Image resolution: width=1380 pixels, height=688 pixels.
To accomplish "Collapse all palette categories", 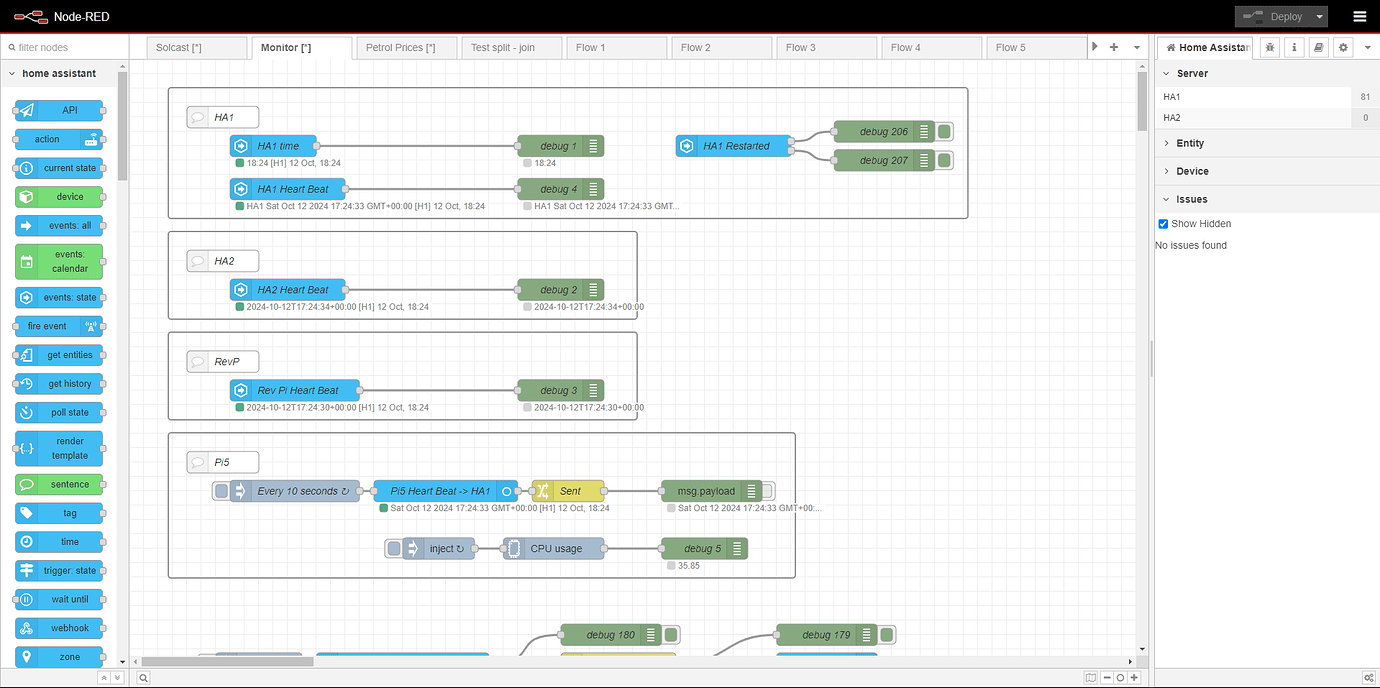I will (x=103, y=678).
